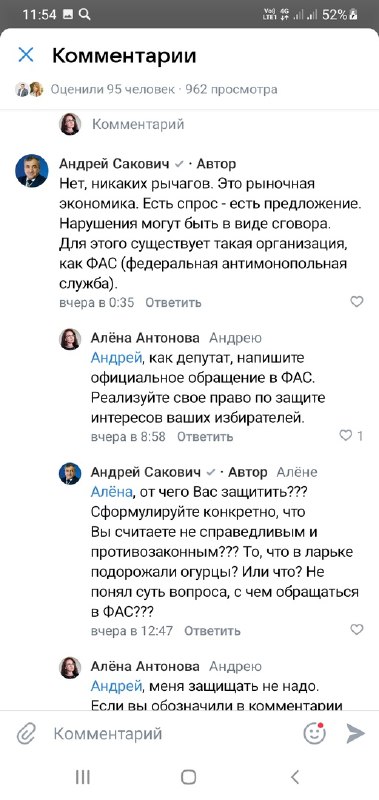Tap the Android back navigation icon
This screenshot has height=800, width=379.
pyautogui.click(x=295, y=777)
